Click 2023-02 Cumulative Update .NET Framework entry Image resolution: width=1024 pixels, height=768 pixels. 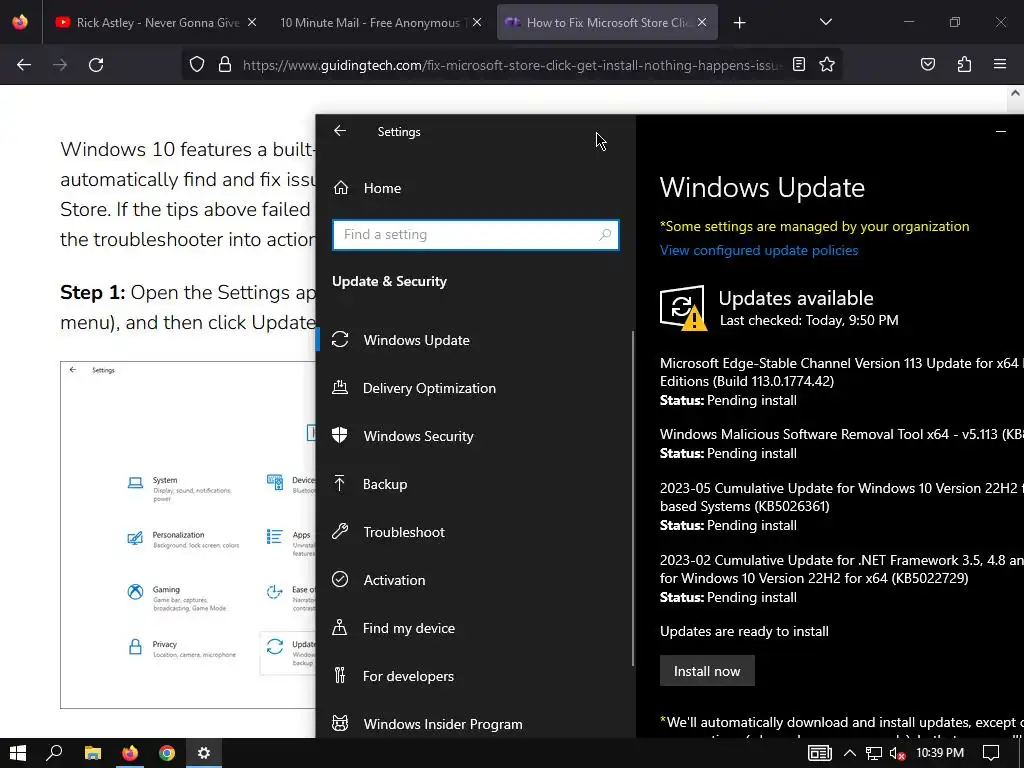point(841,579)
